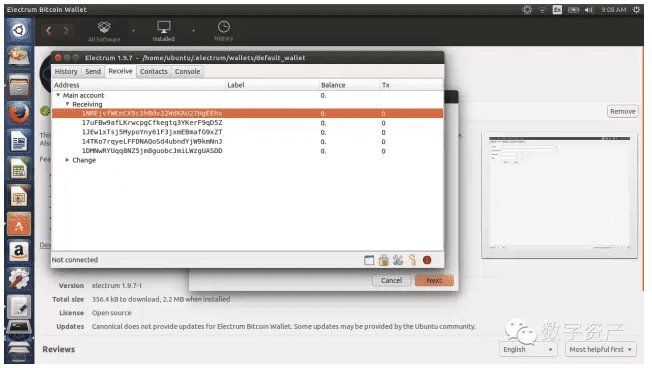Open Electrum preferences tools icon
Viewport: 652px width, 368px height.
coord(398,260)
